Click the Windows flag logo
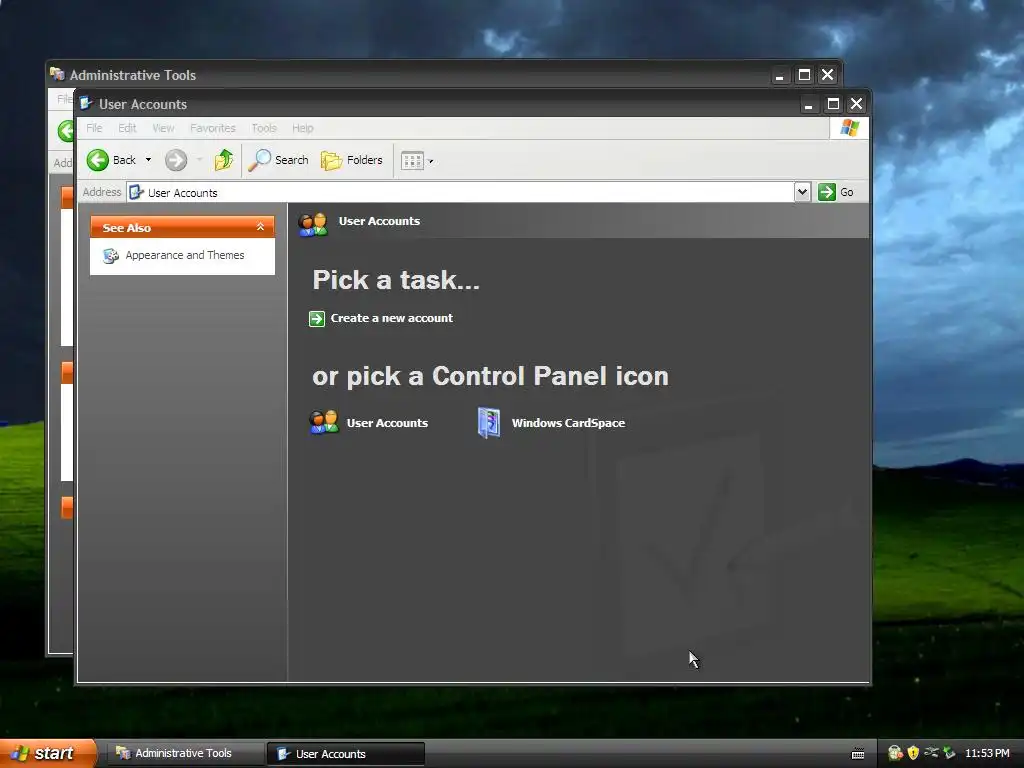 pyautogui.click(x=850, y=128)
